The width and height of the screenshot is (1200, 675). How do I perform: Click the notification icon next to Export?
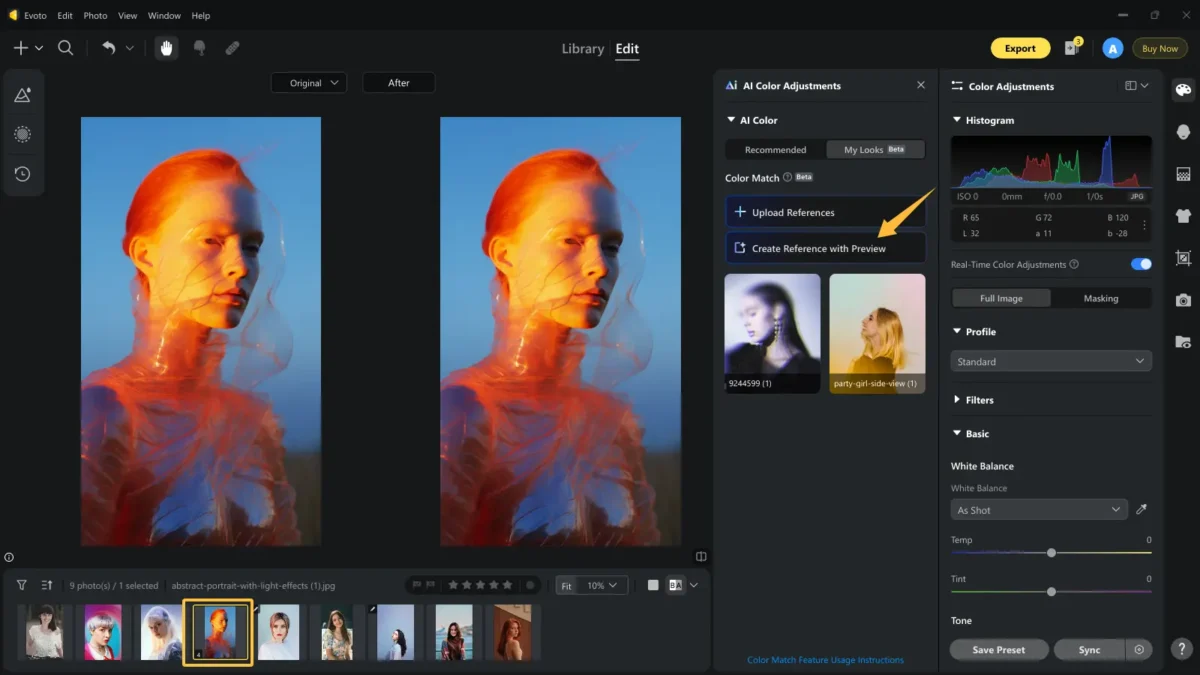1074,48
